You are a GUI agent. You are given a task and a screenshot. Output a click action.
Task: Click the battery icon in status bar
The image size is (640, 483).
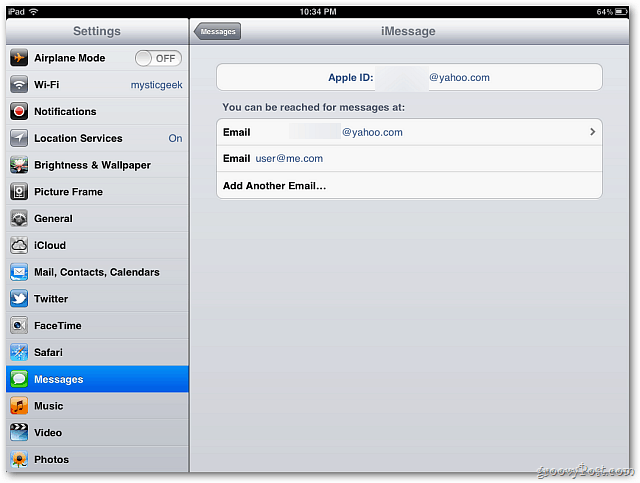621,11
